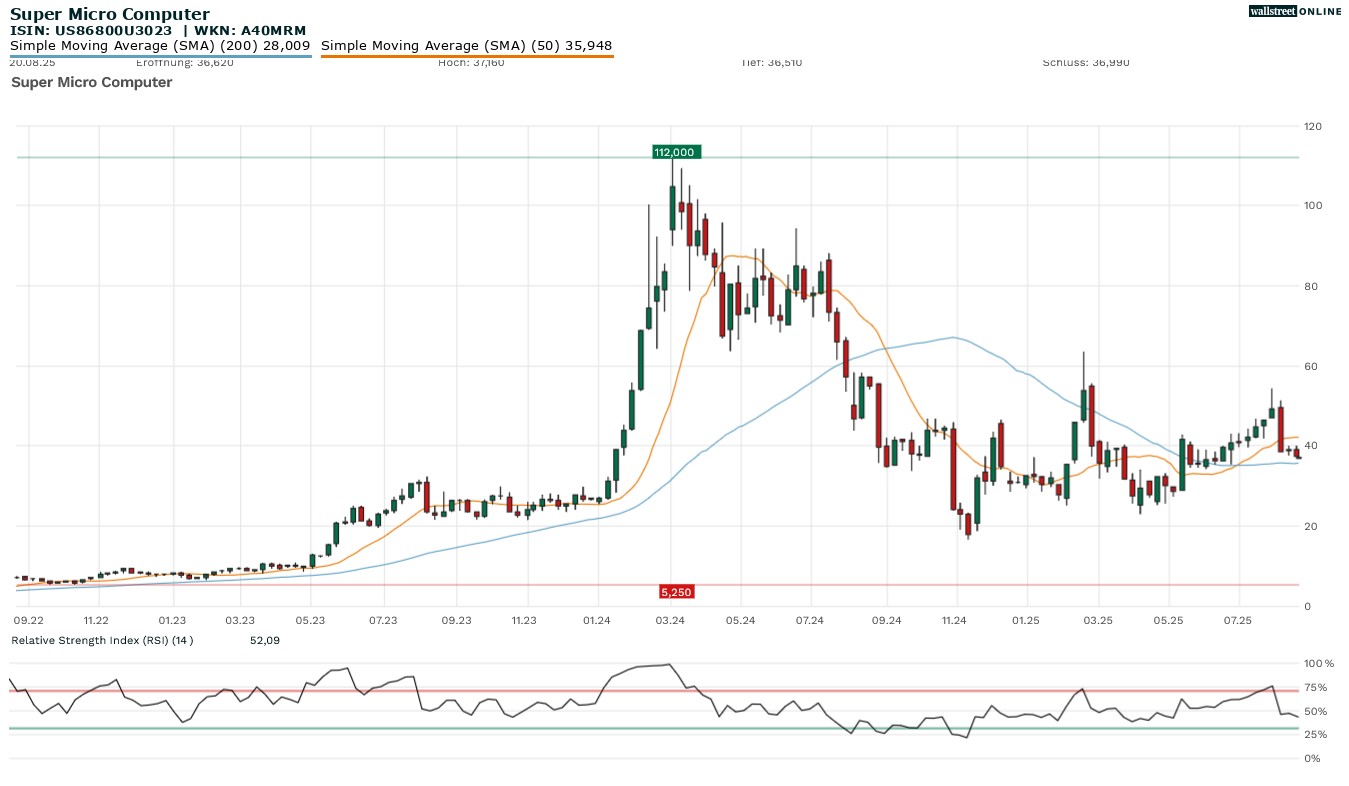Click the 80 price axis label
The image size is (1349, 786).
coord(1310,286)
